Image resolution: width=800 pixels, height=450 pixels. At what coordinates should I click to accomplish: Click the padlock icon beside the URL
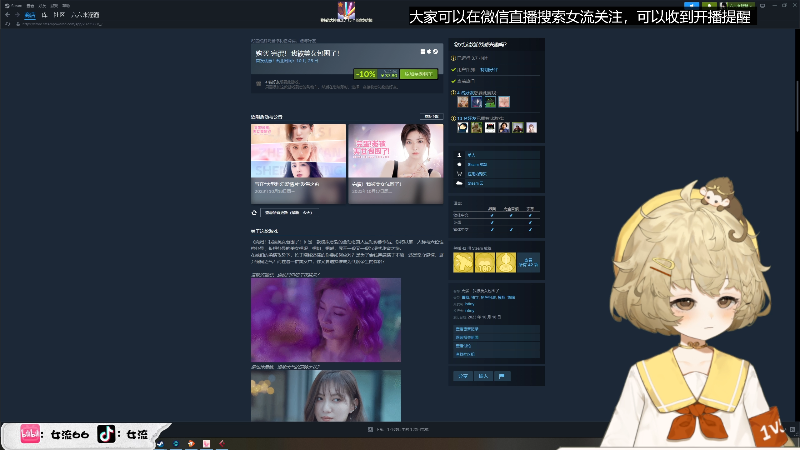(x=18, y=23)
